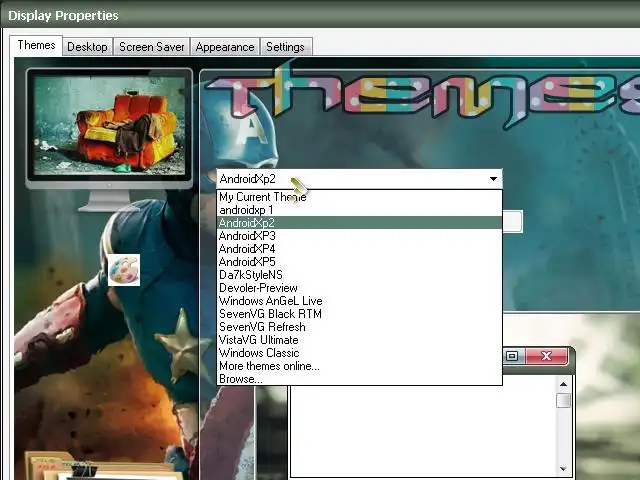Click the monitor wallpaper preview thumbnail
This screenshot has width=640, height=480.
point(109,126)
